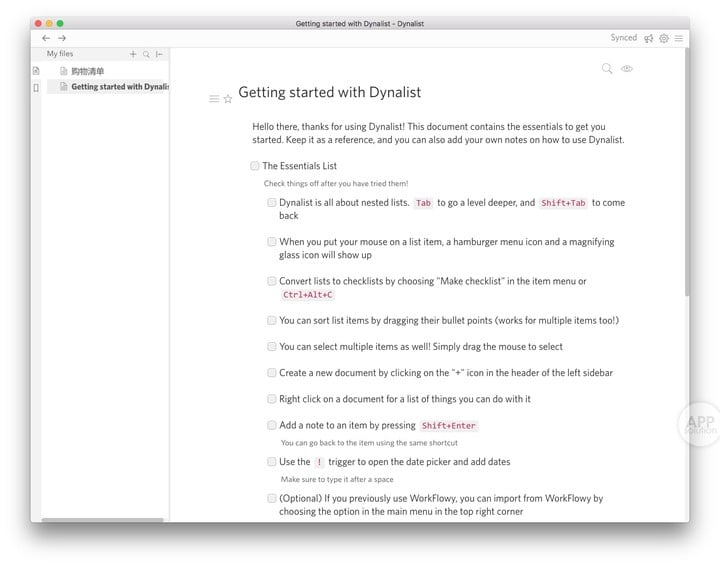Open the documents pane icon in left strip
This screenshot has height=566, width=720.
[36, 71]
